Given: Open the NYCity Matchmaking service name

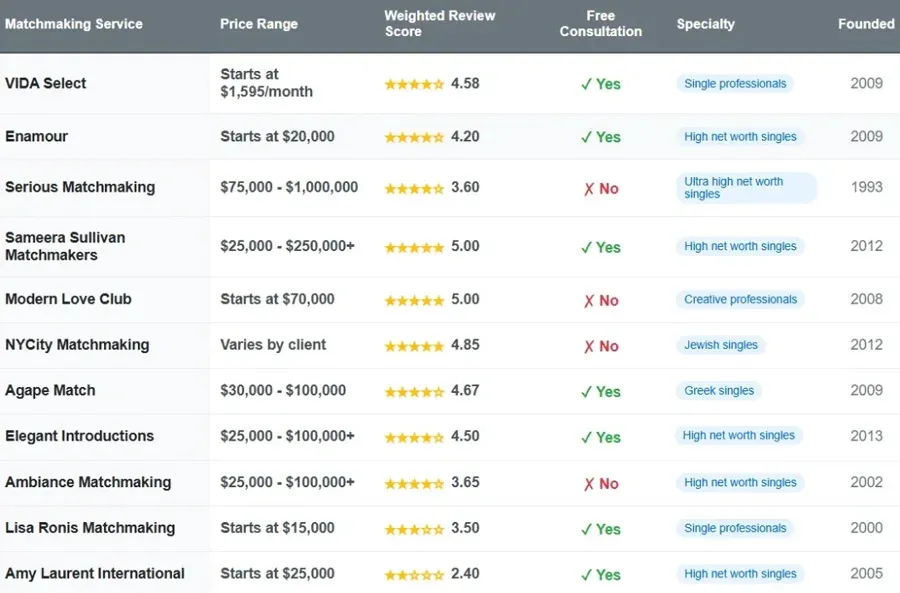Looking at the screenshot, I should click(x=77, y=345).
